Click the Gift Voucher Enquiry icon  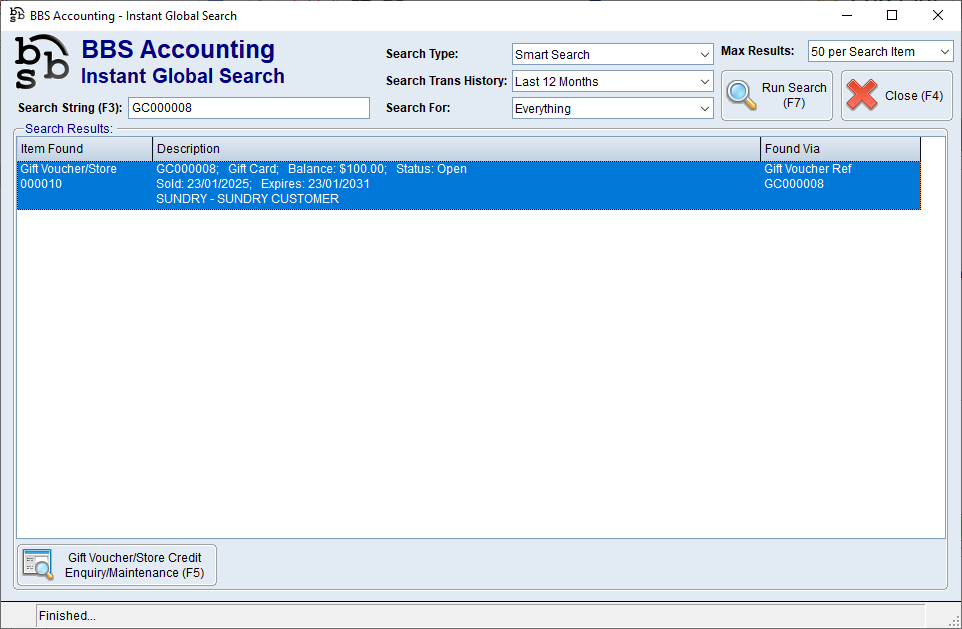click(x=38, y=565)
